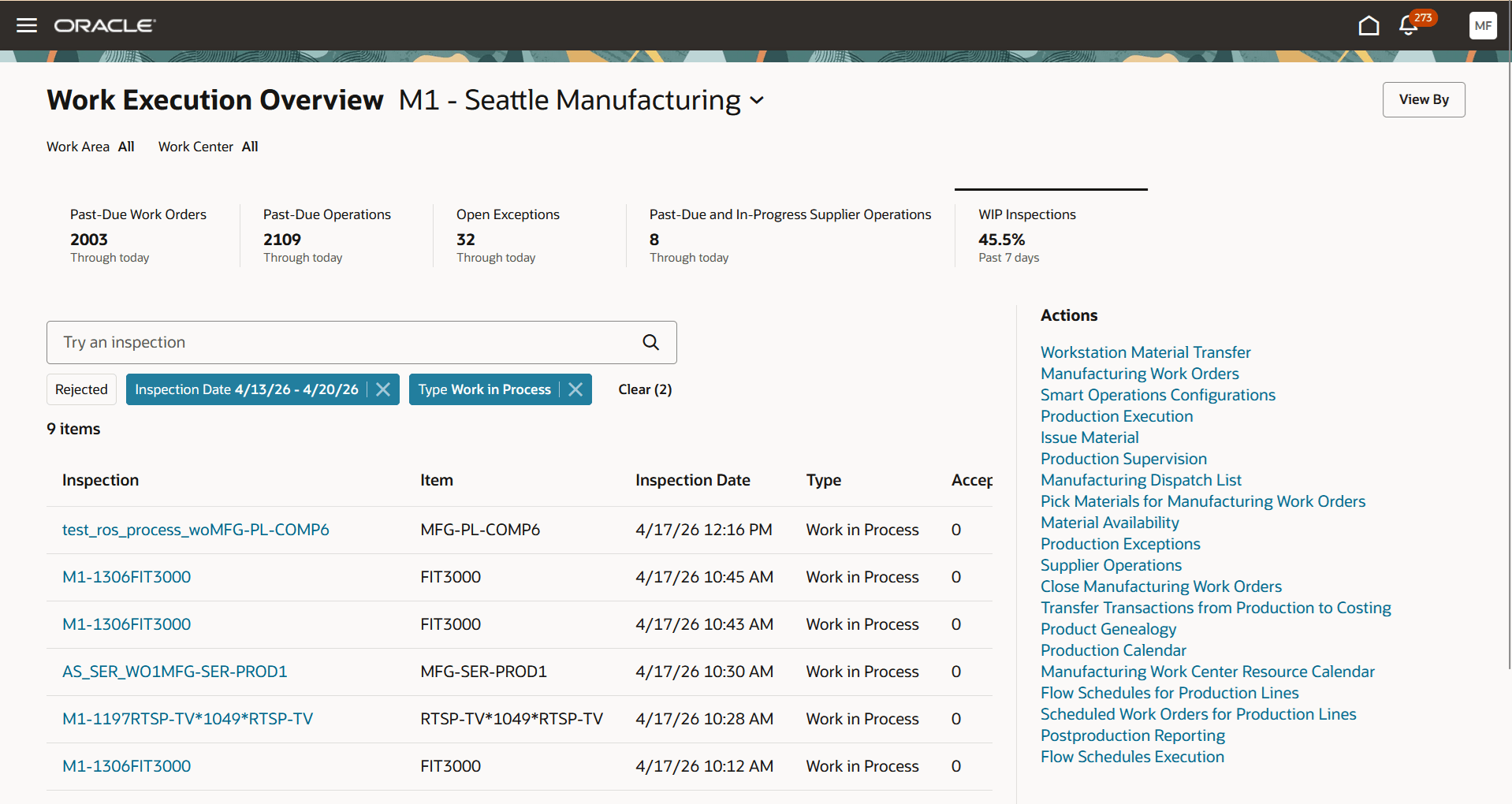Remove the Inspection Date filter chip
Image resolution: width=1512 pixels, height=804 pixels.
tap(383, 389)
